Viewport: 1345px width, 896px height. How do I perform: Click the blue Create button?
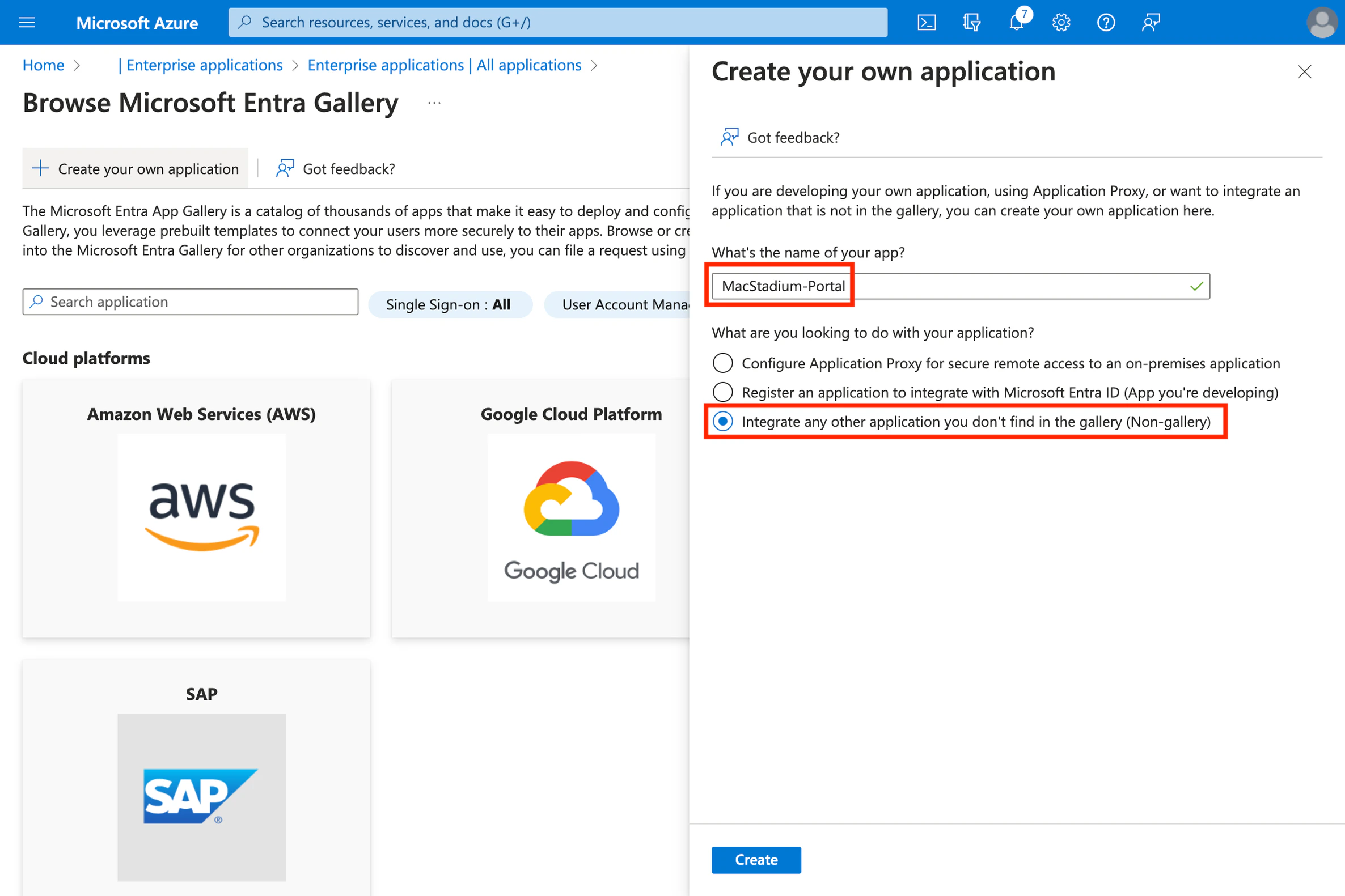pos(756,859)
